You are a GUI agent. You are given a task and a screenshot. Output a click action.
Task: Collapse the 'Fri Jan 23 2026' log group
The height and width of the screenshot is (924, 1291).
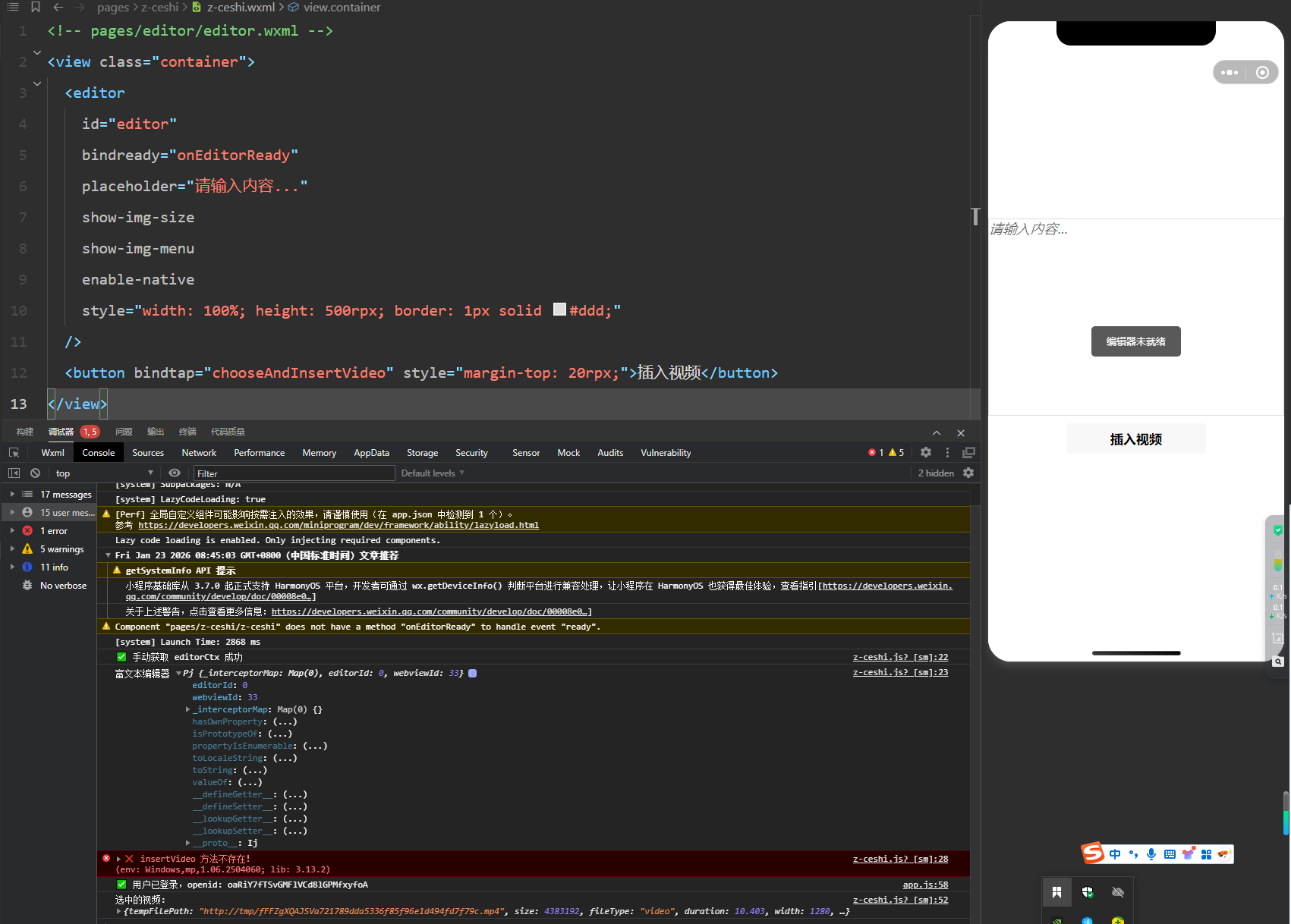click(109, 555)
